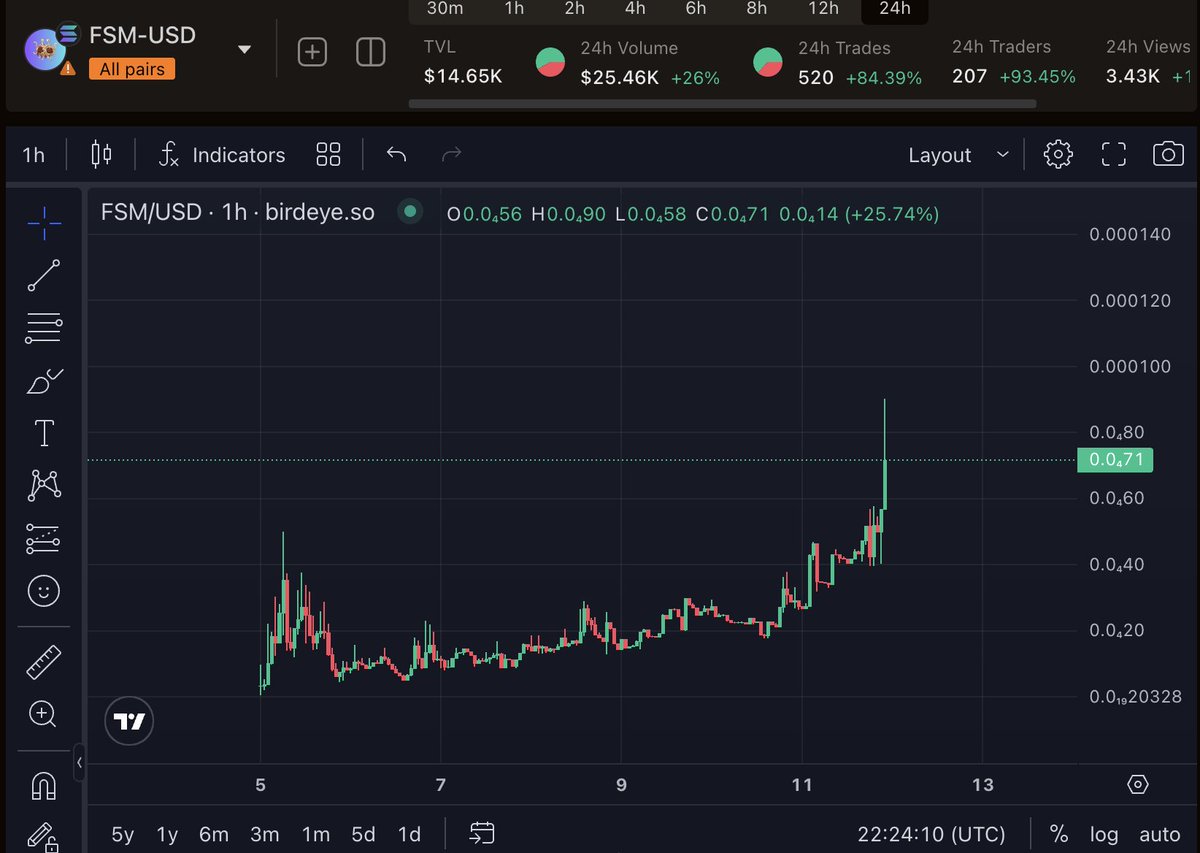Open the Fibonacci retracement tool

[44, 327]
